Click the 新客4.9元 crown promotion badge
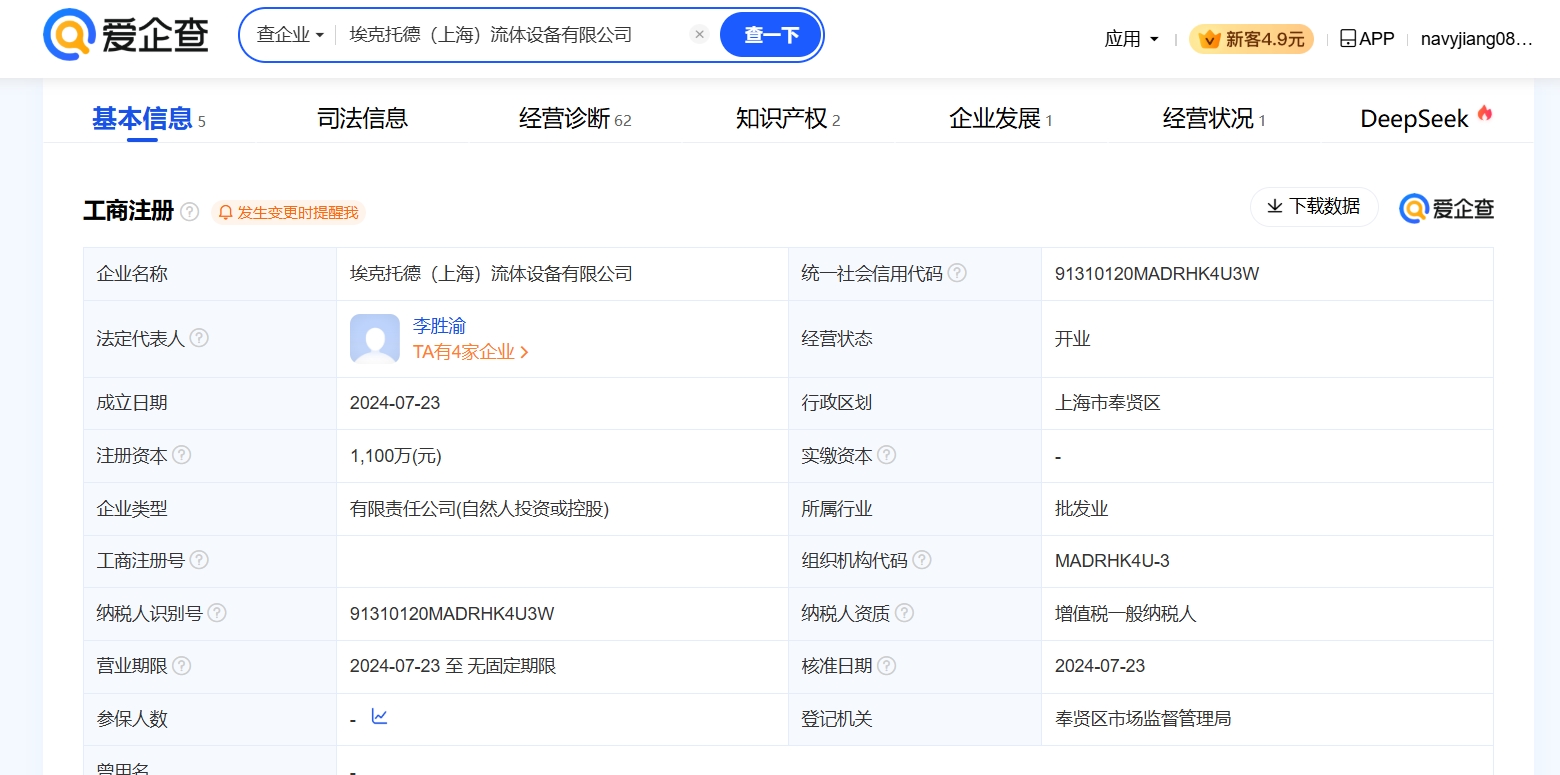 tap(1251, 39)
